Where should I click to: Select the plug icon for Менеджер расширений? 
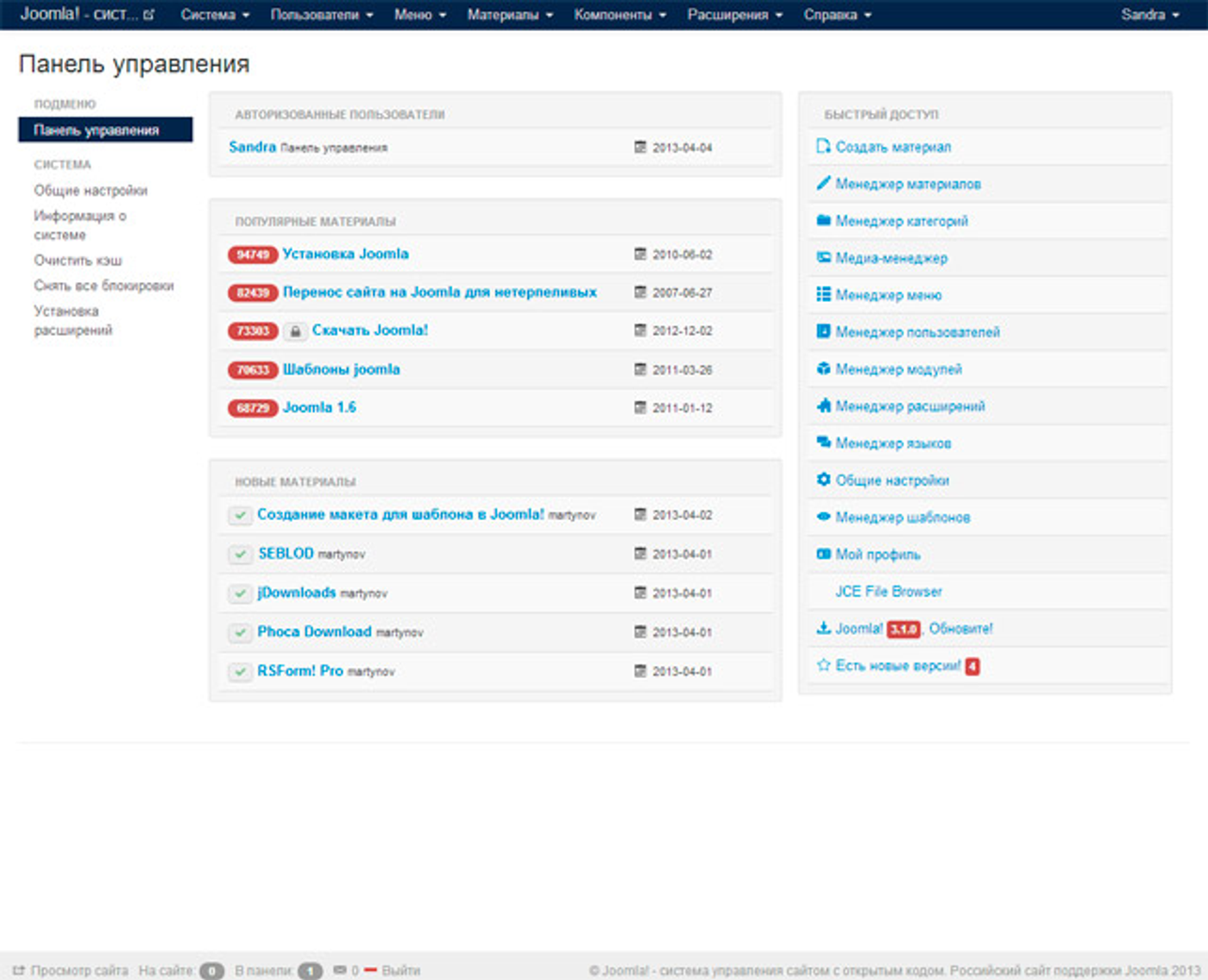pos(823,405)
